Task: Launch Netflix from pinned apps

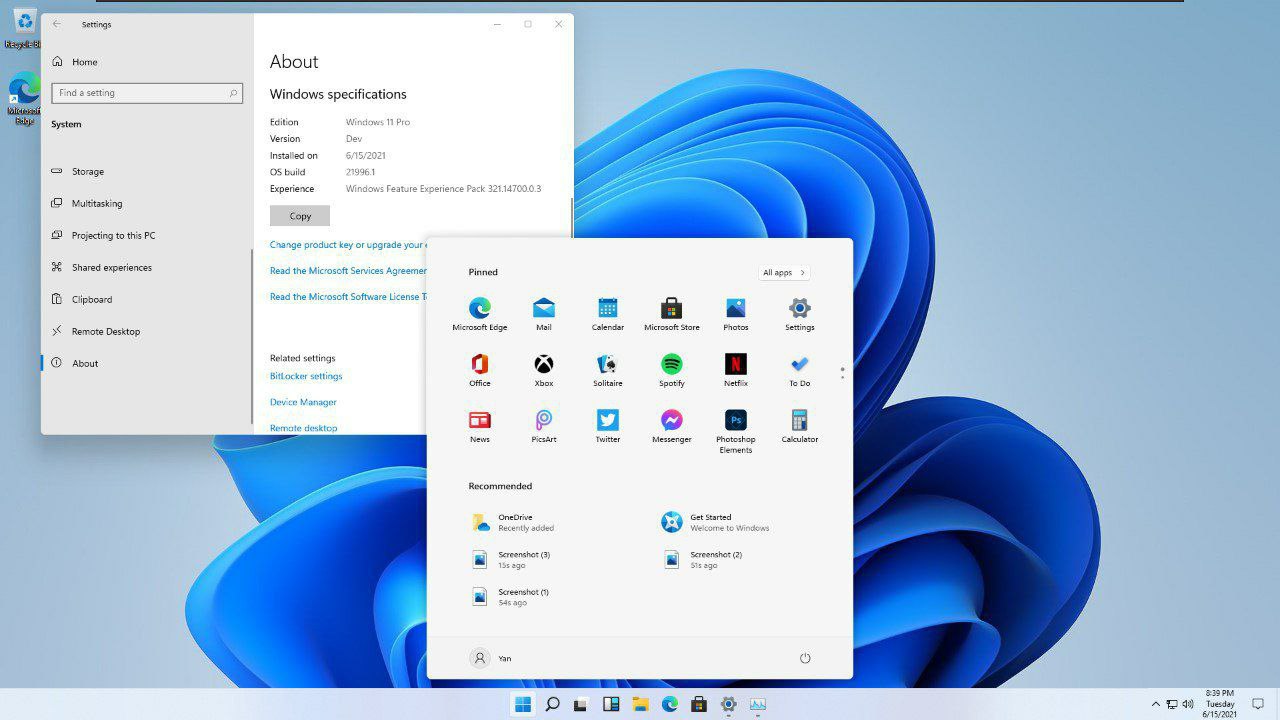Action: pyautogui.click(x=736, y=370)
